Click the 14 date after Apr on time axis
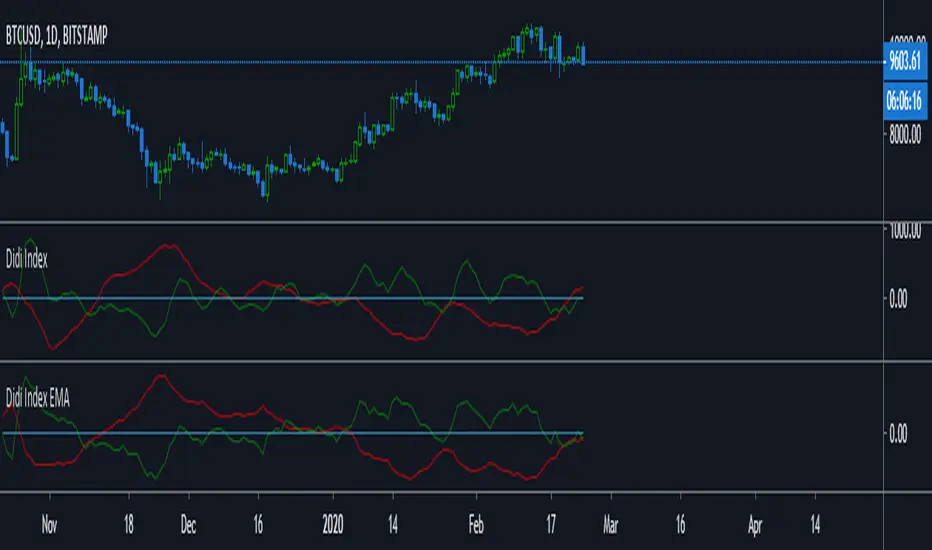The width and height of the screenshot is (932, 550). (815, 525)
